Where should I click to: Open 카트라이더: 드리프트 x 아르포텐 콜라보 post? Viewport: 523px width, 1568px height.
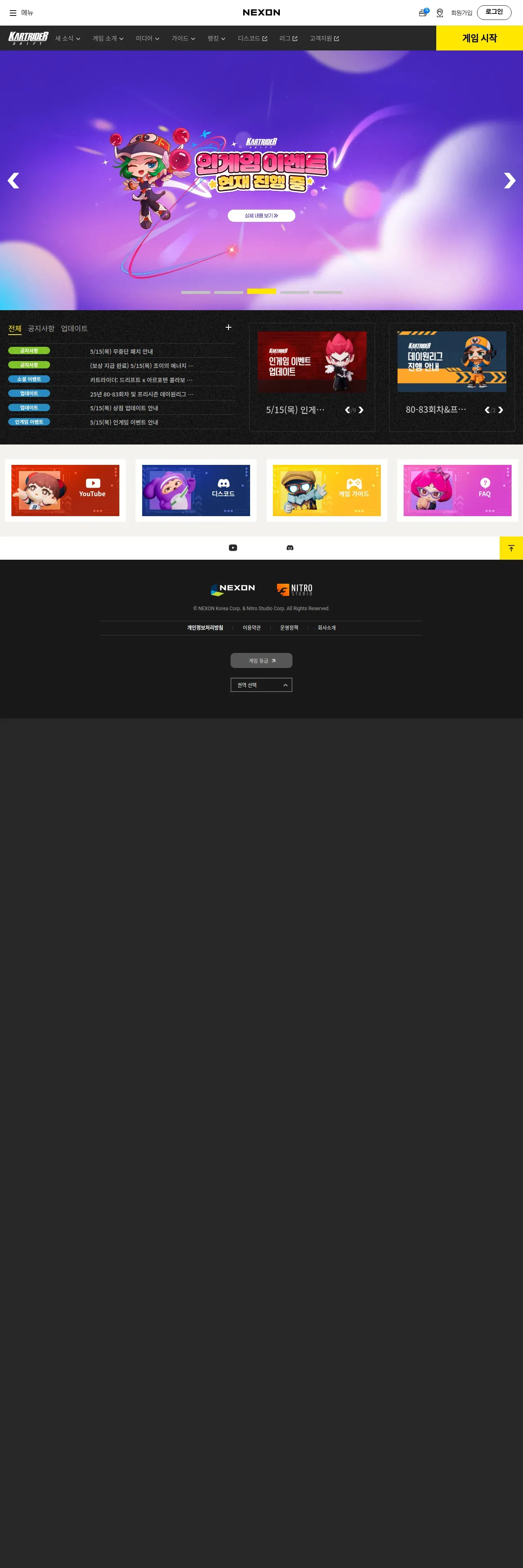click(x=141, y=380)
